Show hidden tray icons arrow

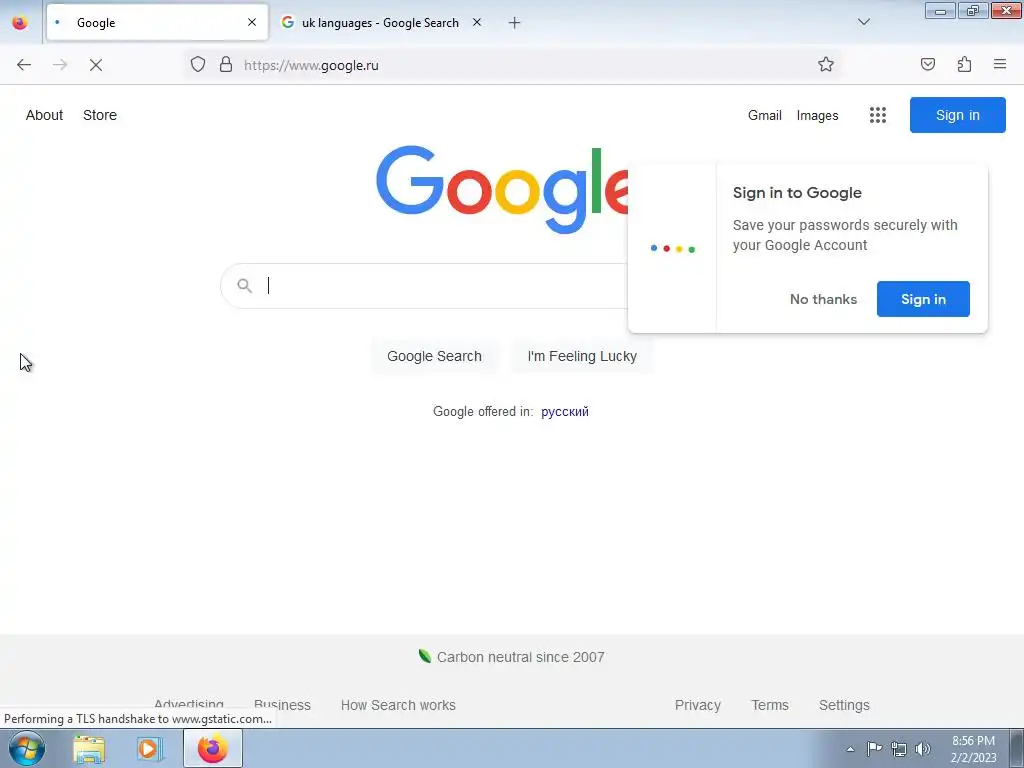click(850, 749)
